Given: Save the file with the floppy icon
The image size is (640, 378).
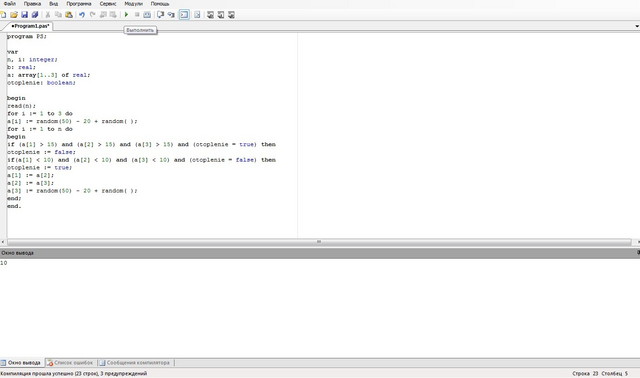Looking at the screenshot, I should 24,15.
